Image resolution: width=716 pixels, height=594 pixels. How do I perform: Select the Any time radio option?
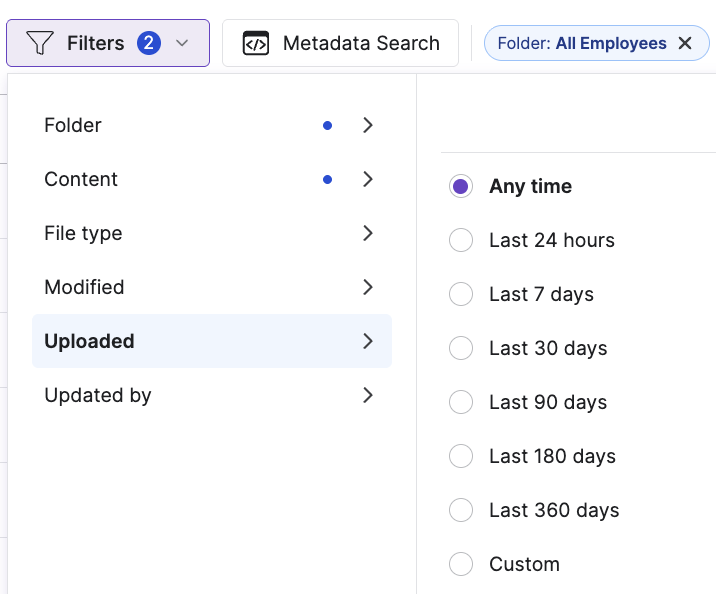[x=461, y=187]
